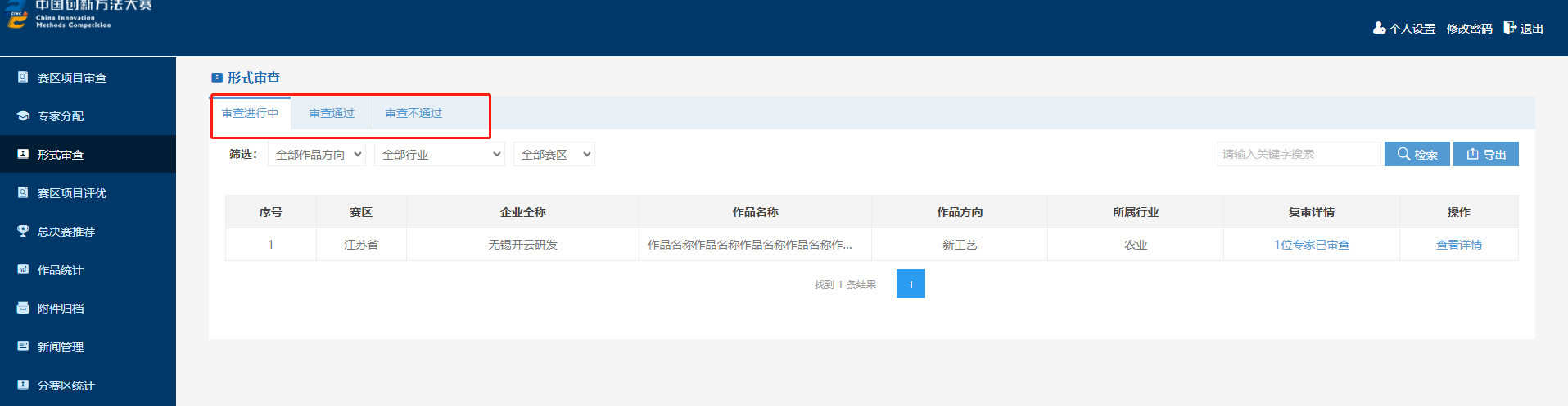
Task: Click 序号 column header
Action: (271, 212)
